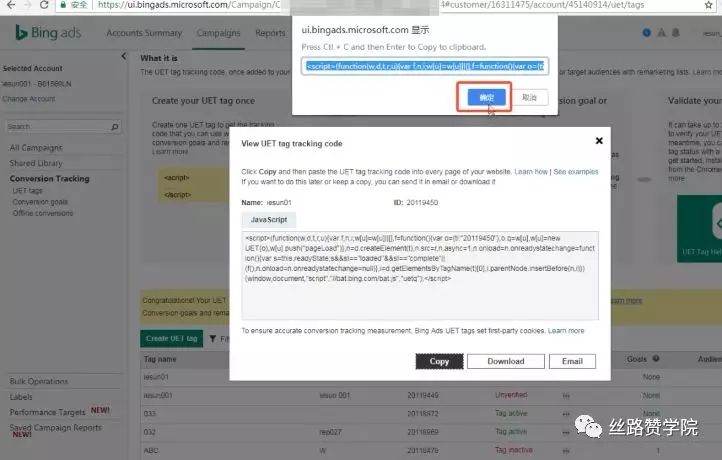Open Campaigns tab

(x=218, y=33)
